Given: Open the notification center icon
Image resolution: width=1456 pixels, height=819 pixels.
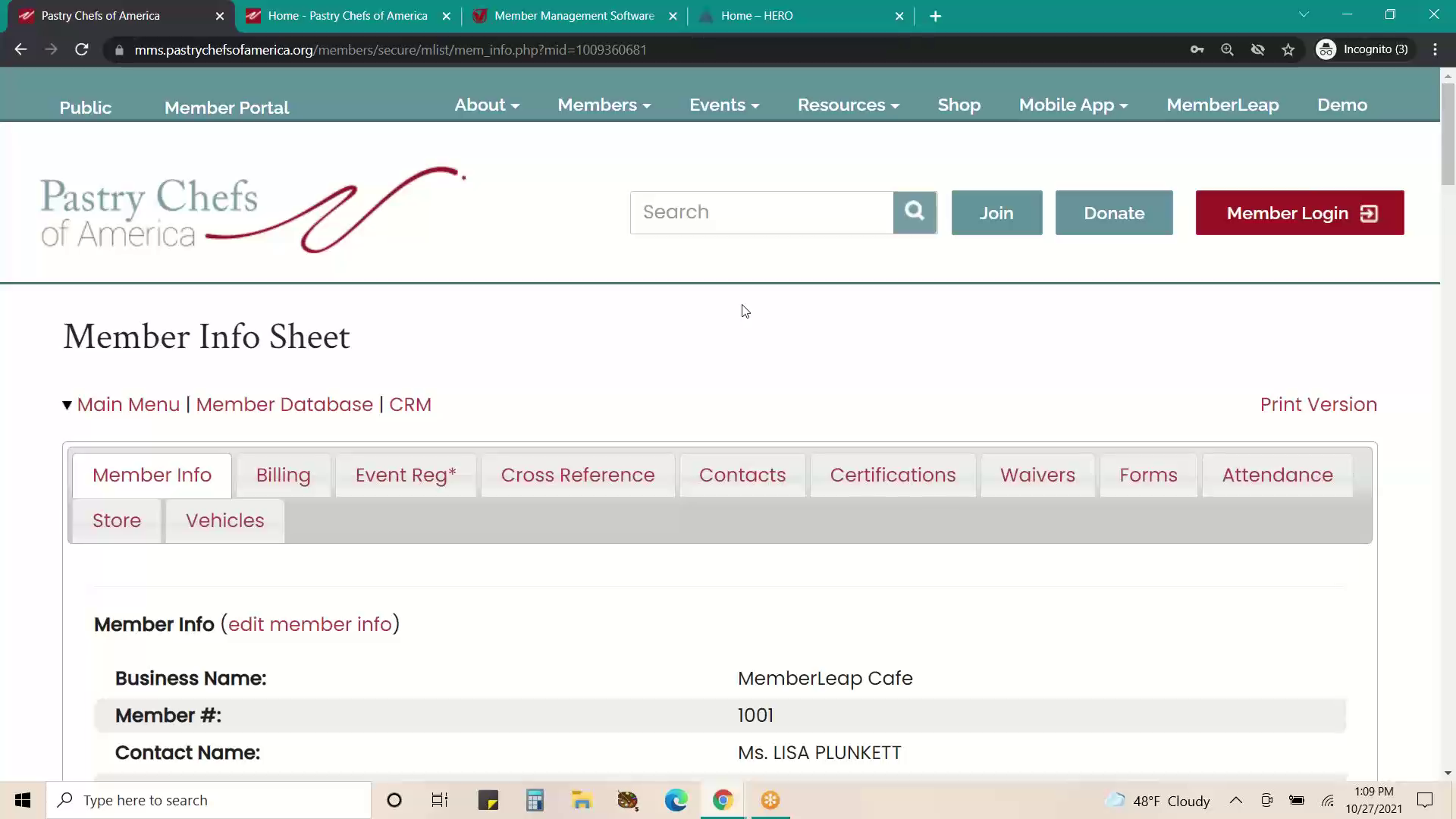Looking at the screenshot, I should pyautogui.click(x=1425, y=800).
